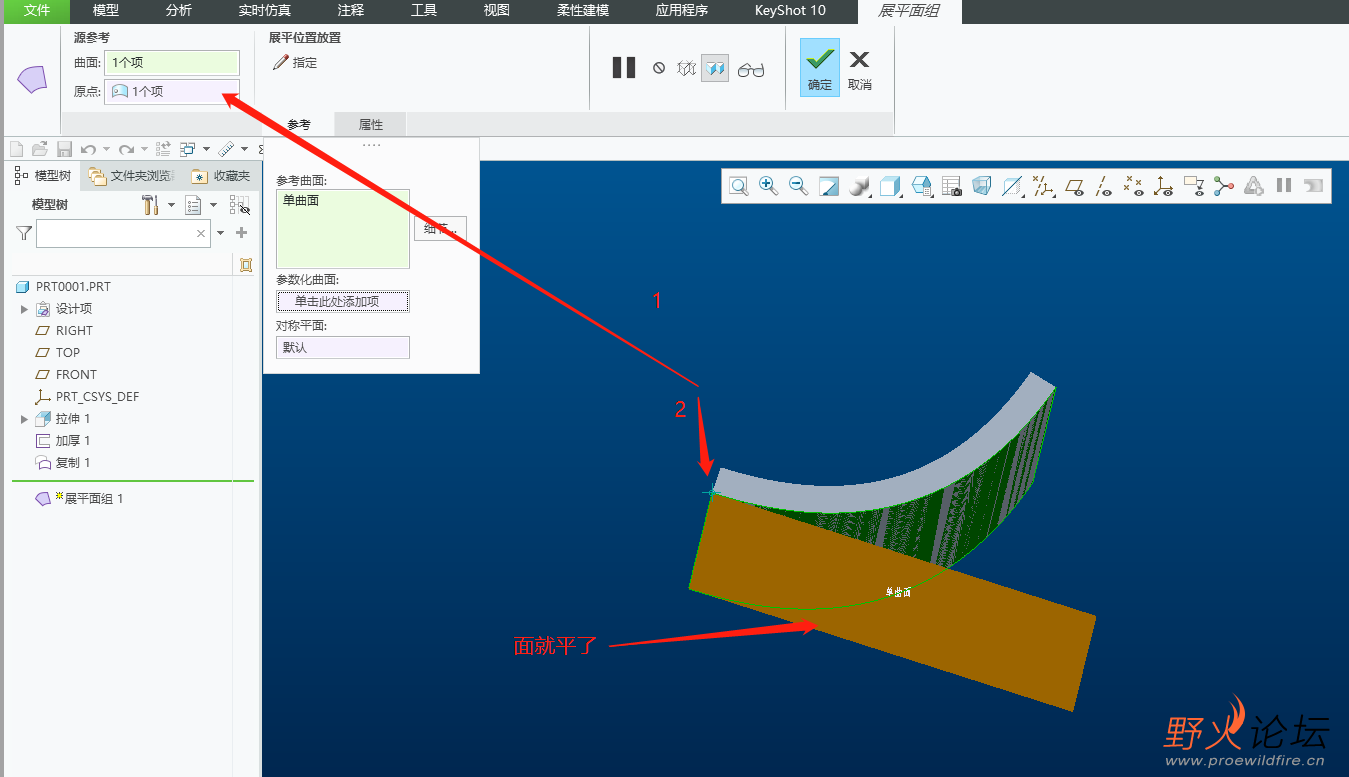Open the 柔性建模 ribbon tab
The image size is (1349, 777).
point(583,11)
